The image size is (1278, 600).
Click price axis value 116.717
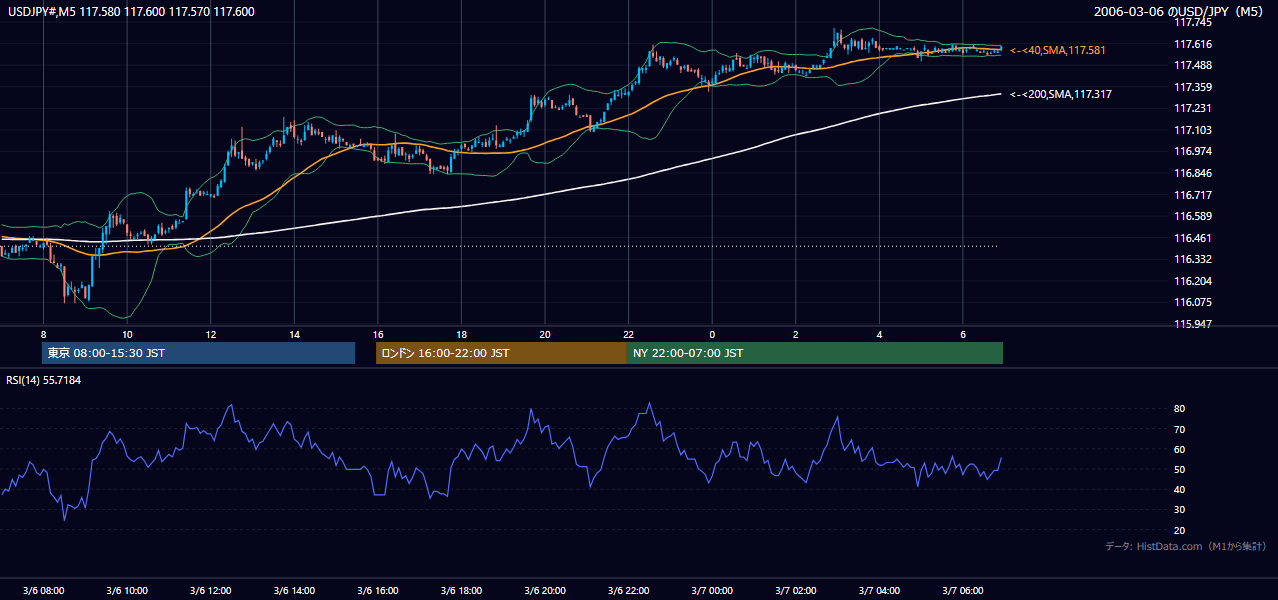pos(1194,195)
